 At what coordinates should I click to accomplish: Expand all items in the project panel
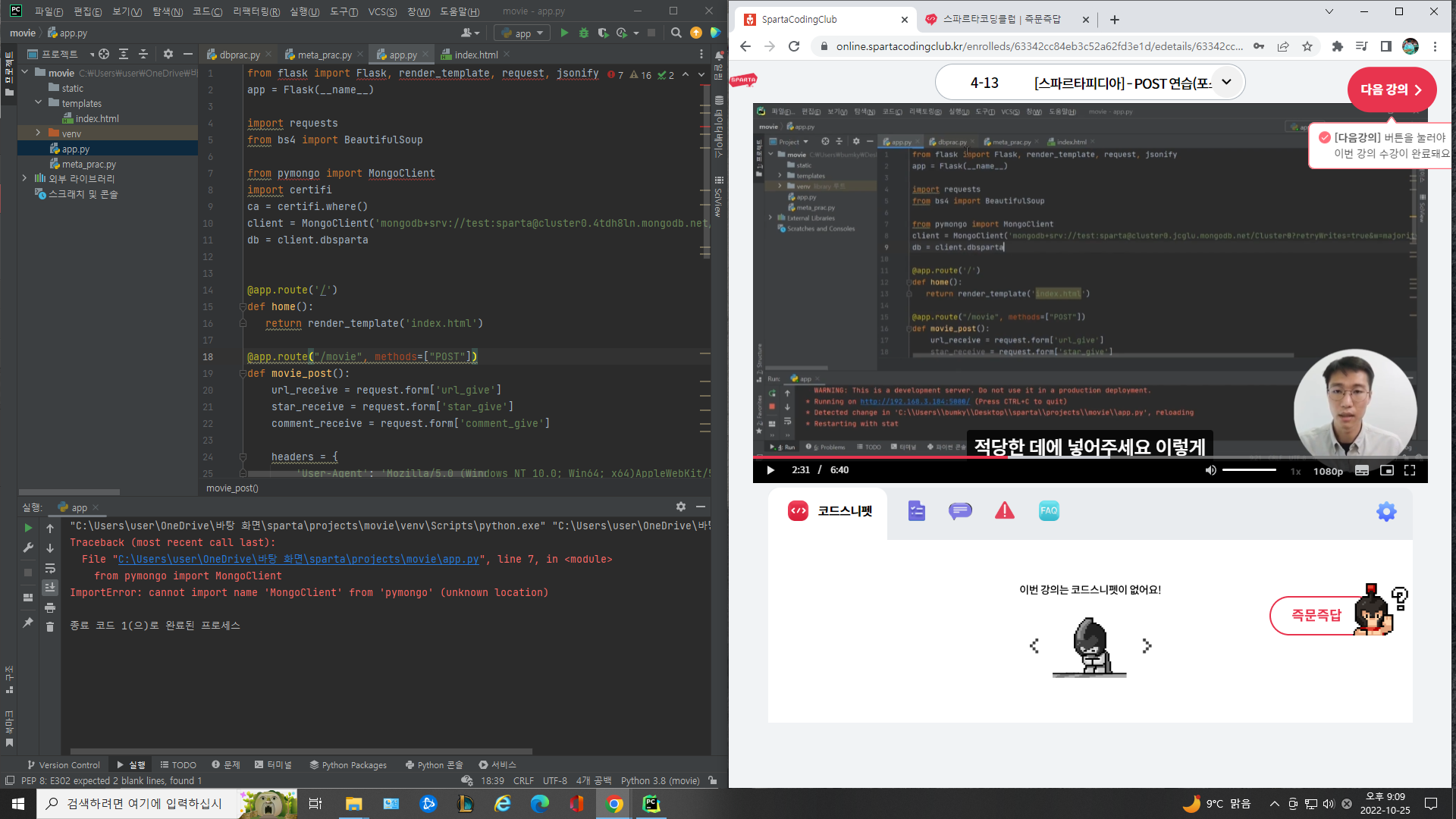click(124, 54)
